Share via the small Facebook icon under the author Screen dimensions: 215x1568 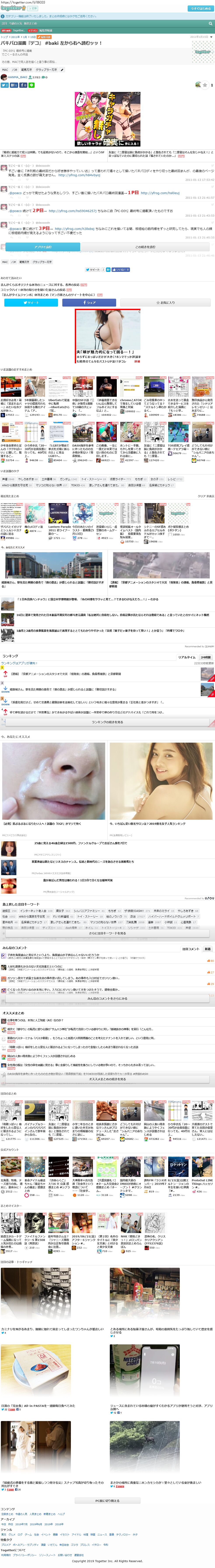[23, 85]
